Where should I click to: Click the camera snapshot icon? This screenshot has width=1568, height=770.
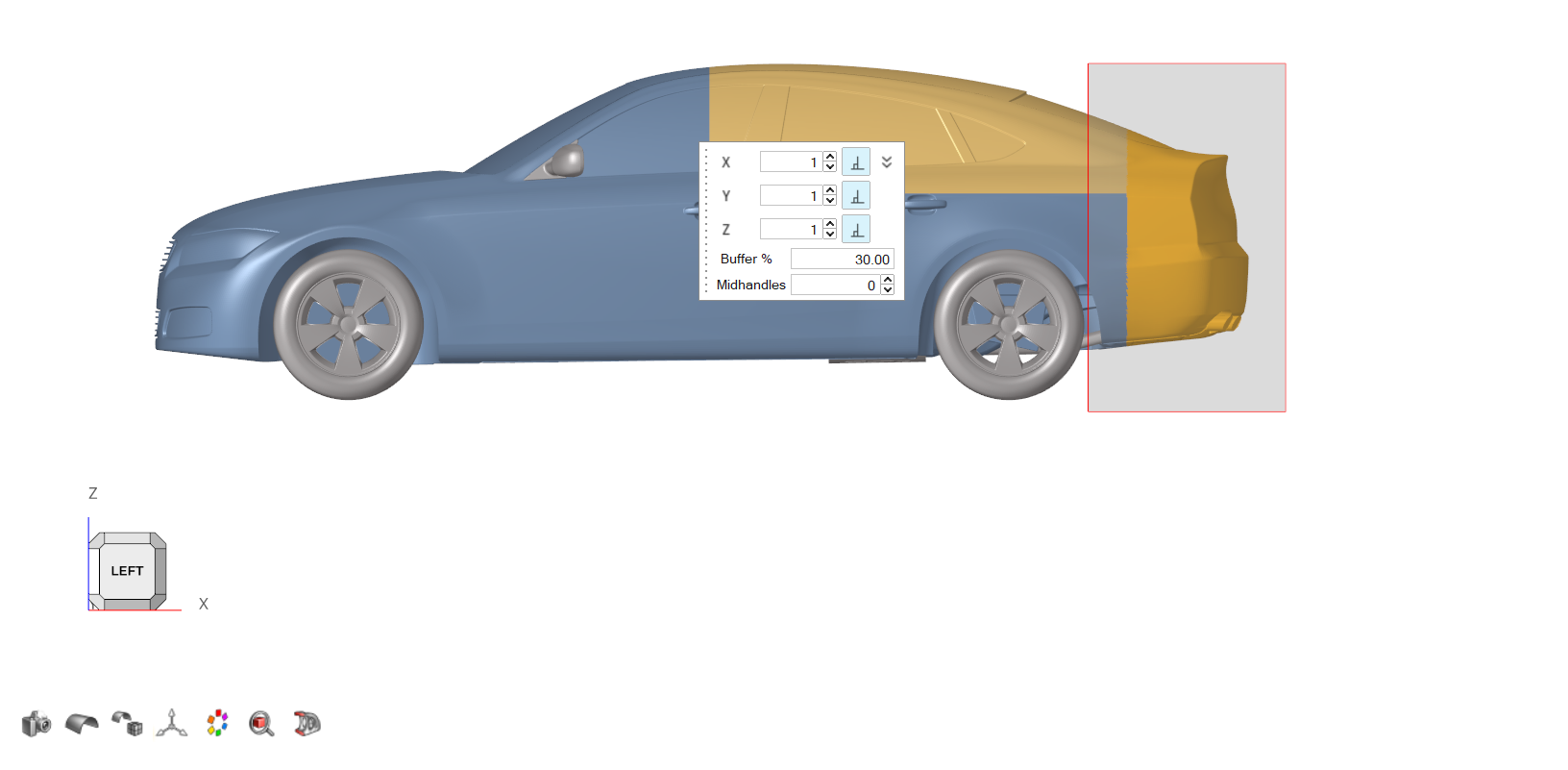coord(37,723)
